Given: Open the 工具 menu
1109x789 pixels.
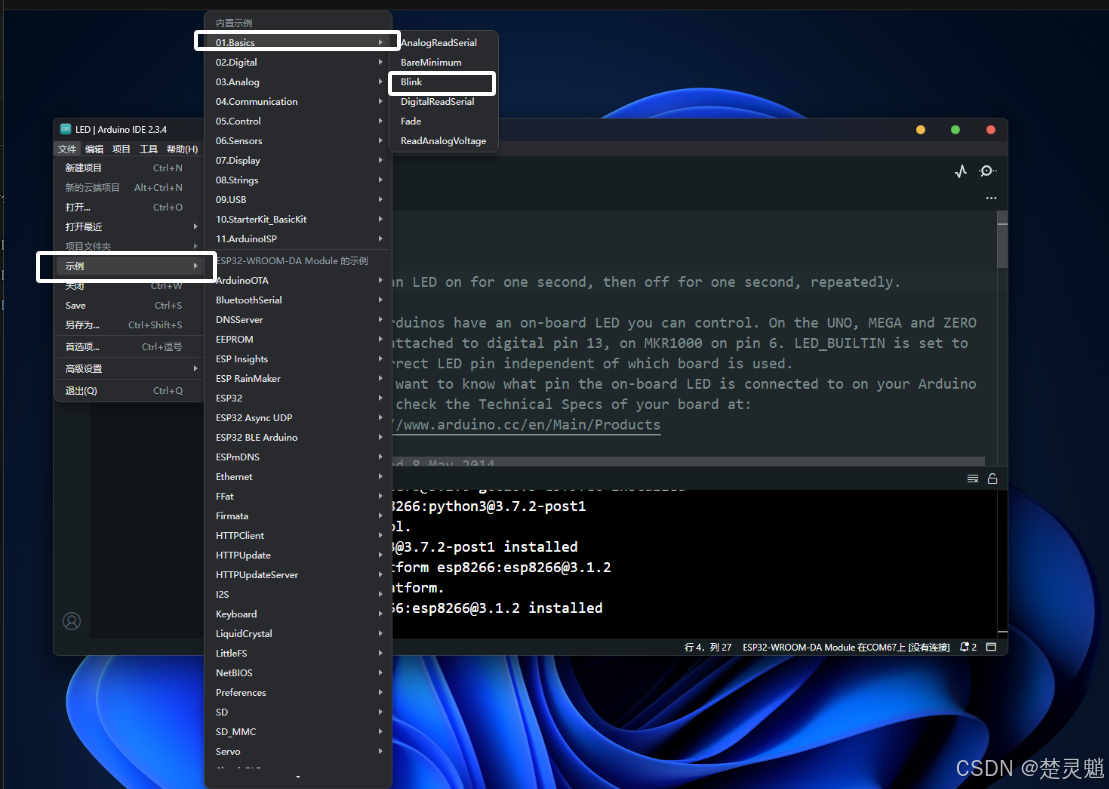Looking at the screenshot, I should tap(149, 149).
